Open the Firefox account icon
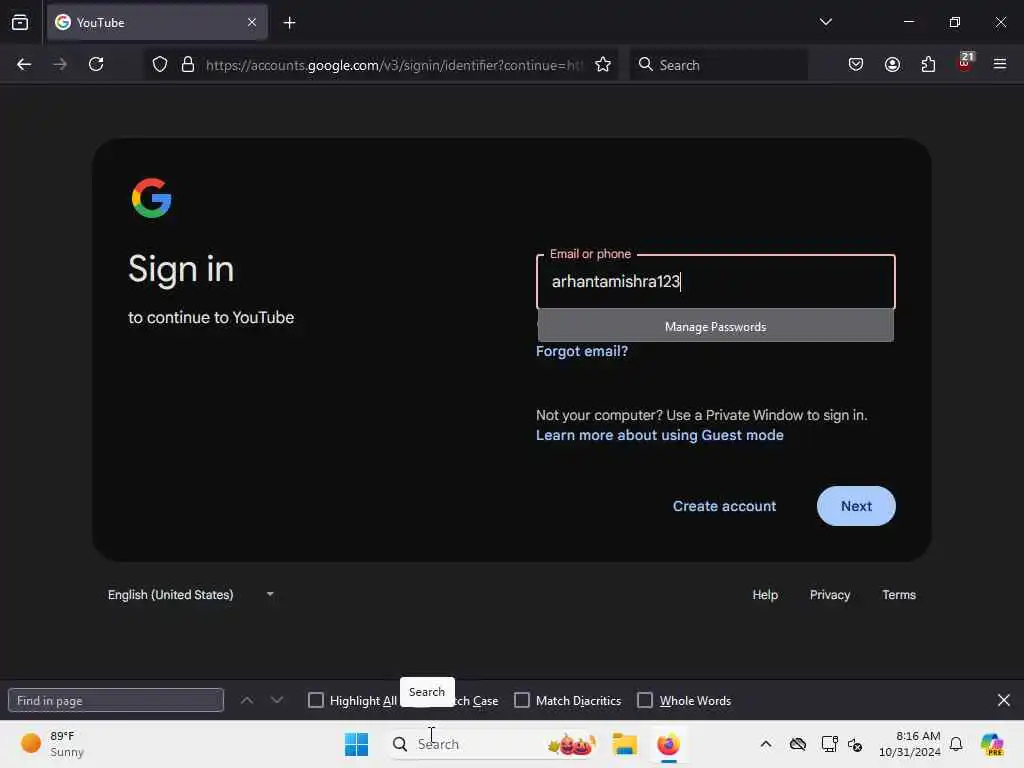 (x=892, y=64)
